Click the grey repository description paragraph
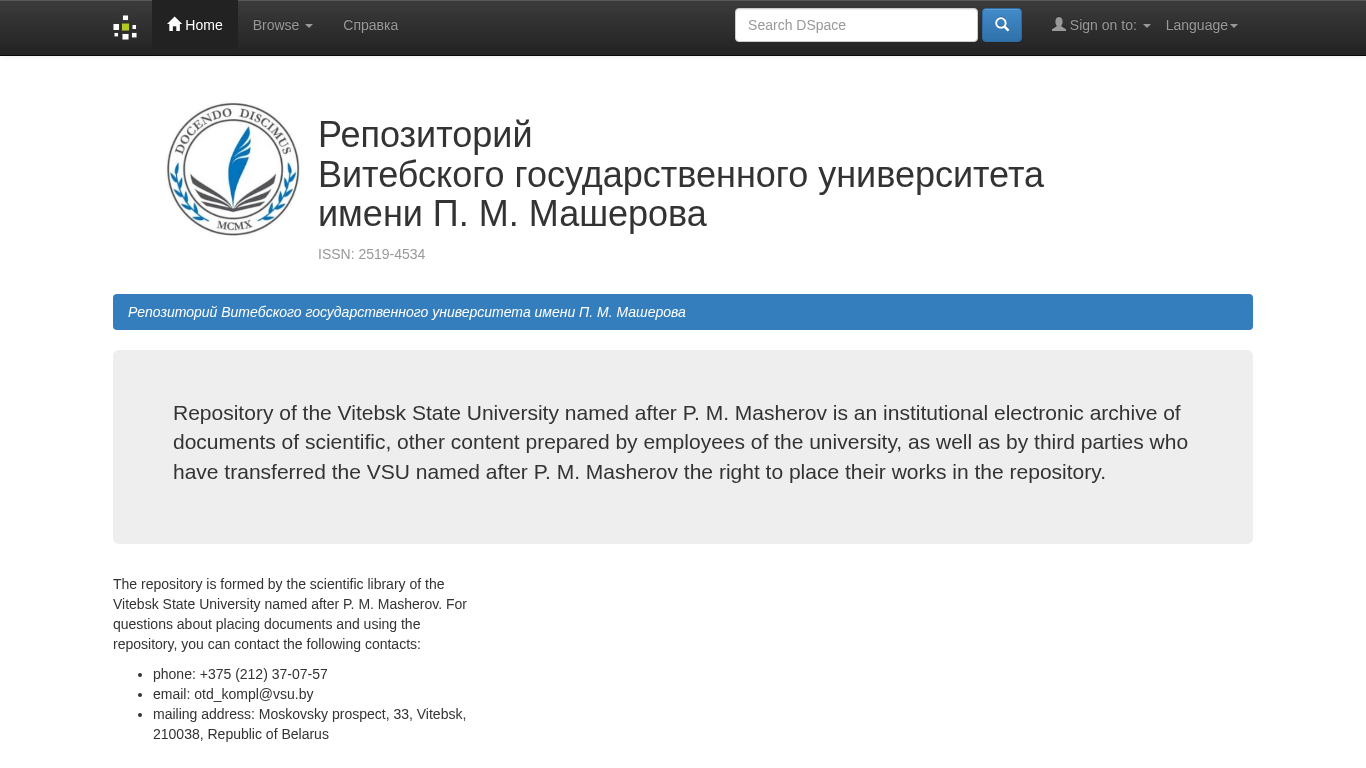1366x768 pixels. pyautogui.click(x=681, y=442)
